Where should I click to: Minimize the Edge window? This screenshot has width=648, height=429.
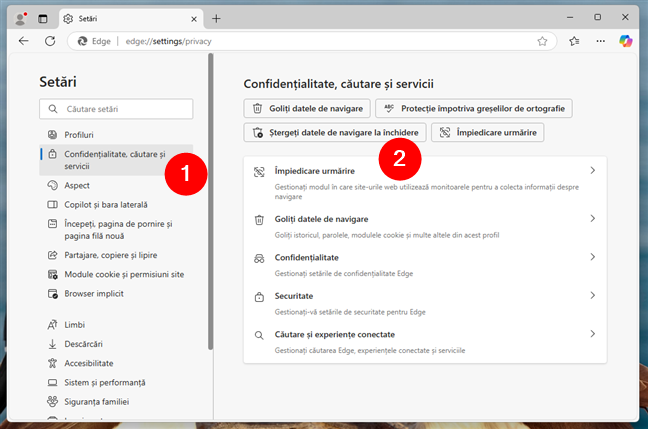pos(570,17)
